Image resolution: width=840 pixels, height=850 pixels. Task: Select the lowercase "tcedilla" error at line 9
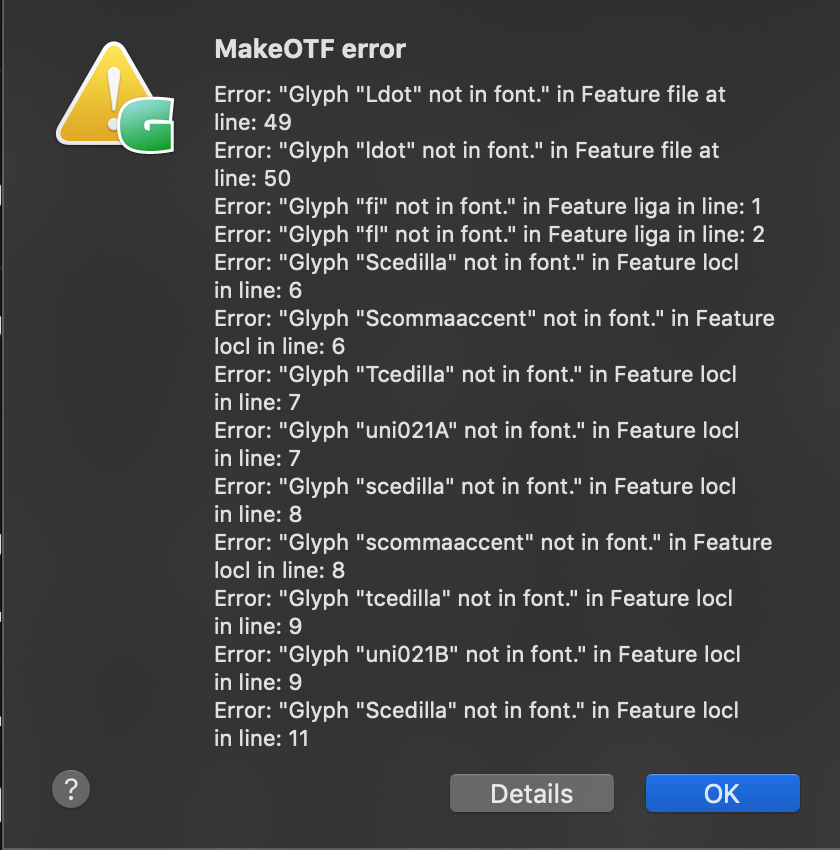click(473, 613)
